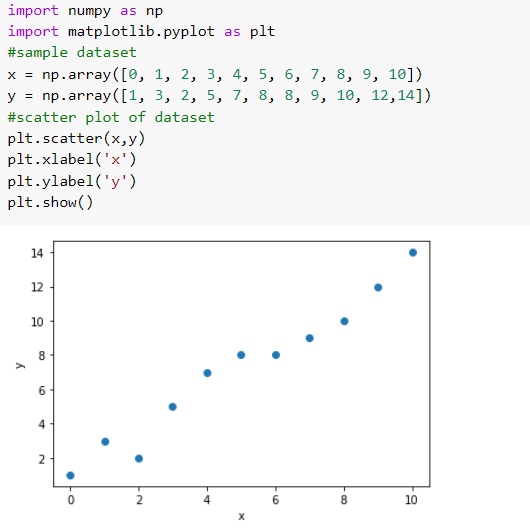Place cursor in the 'y = np.array' line
Viewport: 530px width, 530px height.
219,96
